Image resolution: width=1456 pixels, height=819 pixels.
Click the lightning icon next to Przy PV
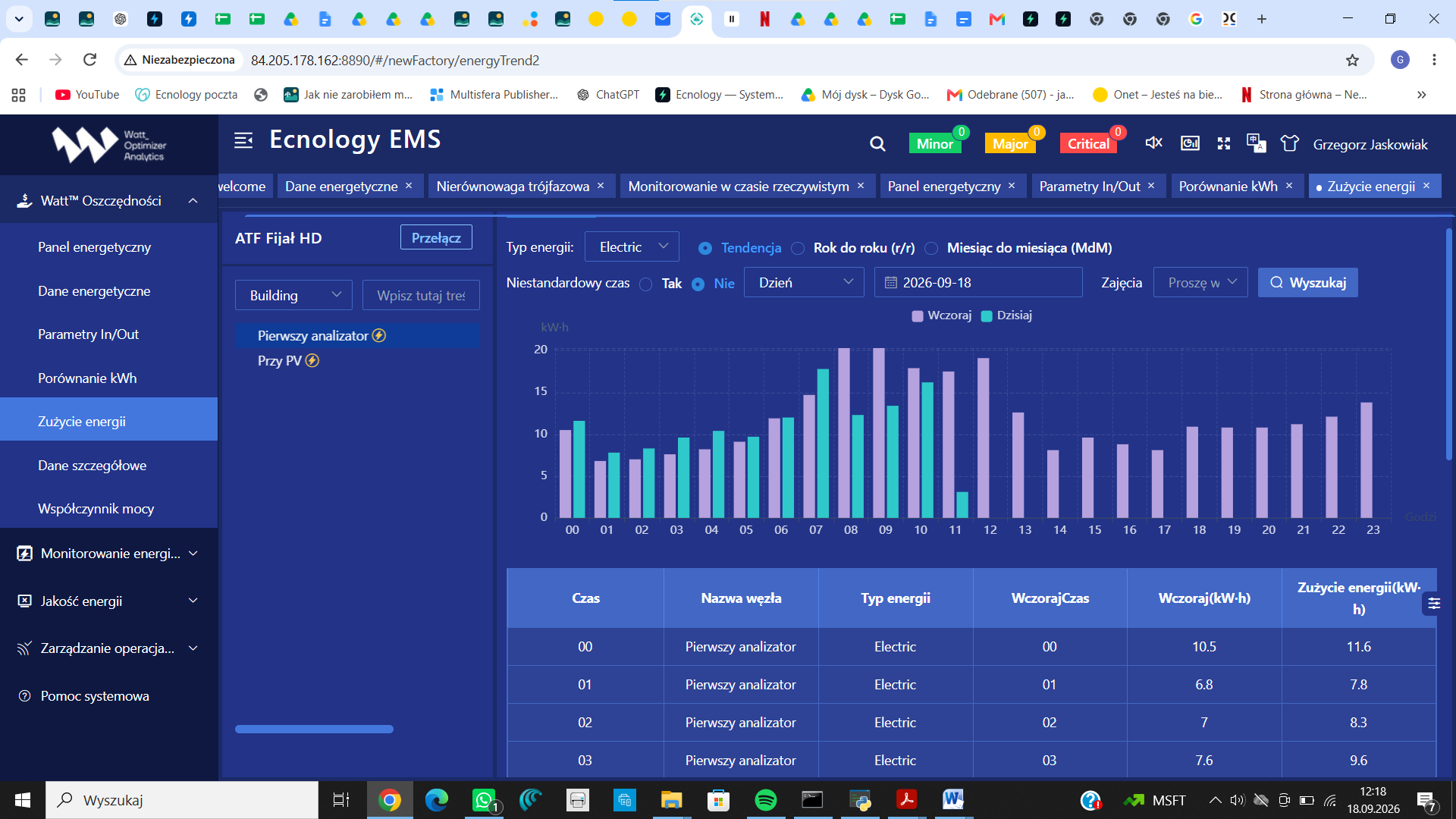tap(312, 361)
